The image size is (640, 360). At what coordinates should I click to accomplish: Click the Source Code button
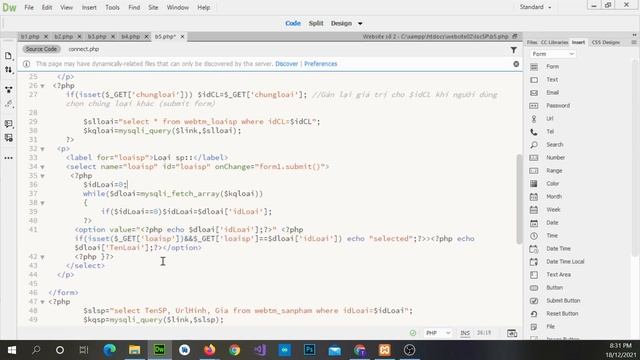(41, 49)
